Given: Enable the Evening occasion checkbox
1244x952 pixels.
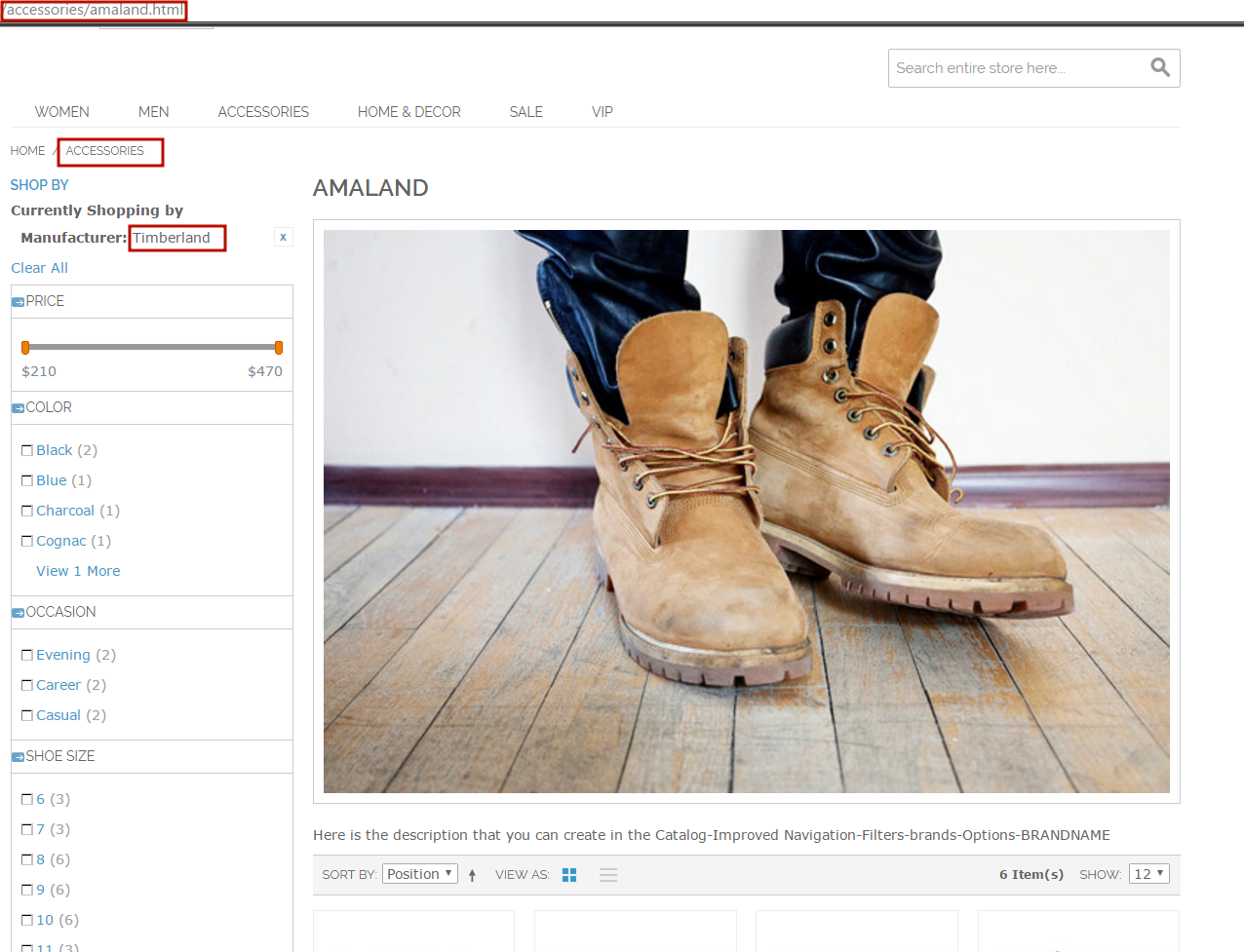Looking at the screenshot, I should point(27,655).
